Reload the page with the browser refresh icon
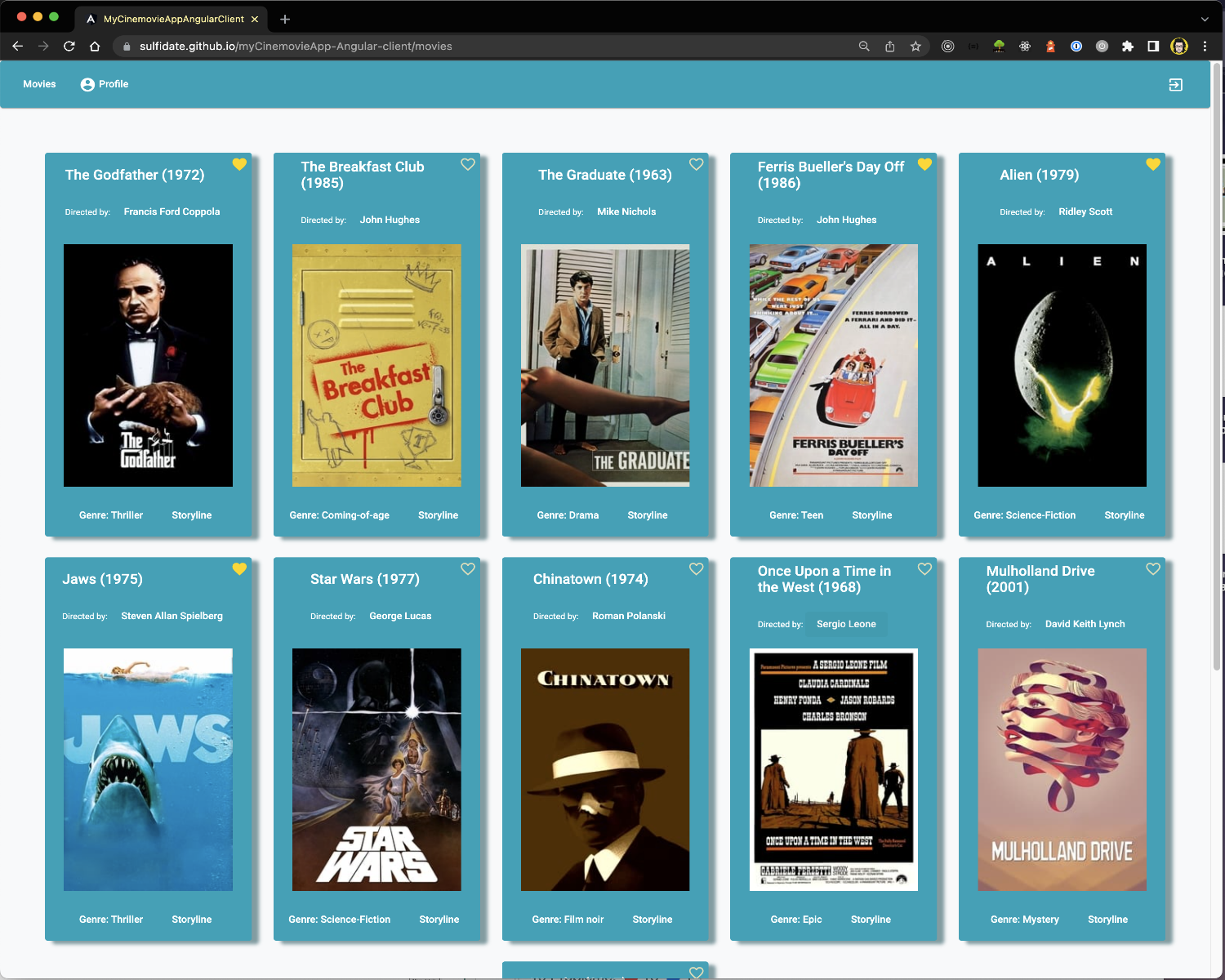The image size is (1225, 980). click(x=69, y=47)
